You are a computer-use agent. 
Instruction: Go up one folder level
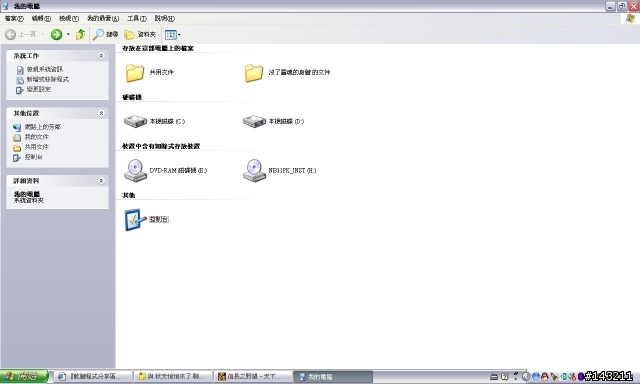(80, 35)
